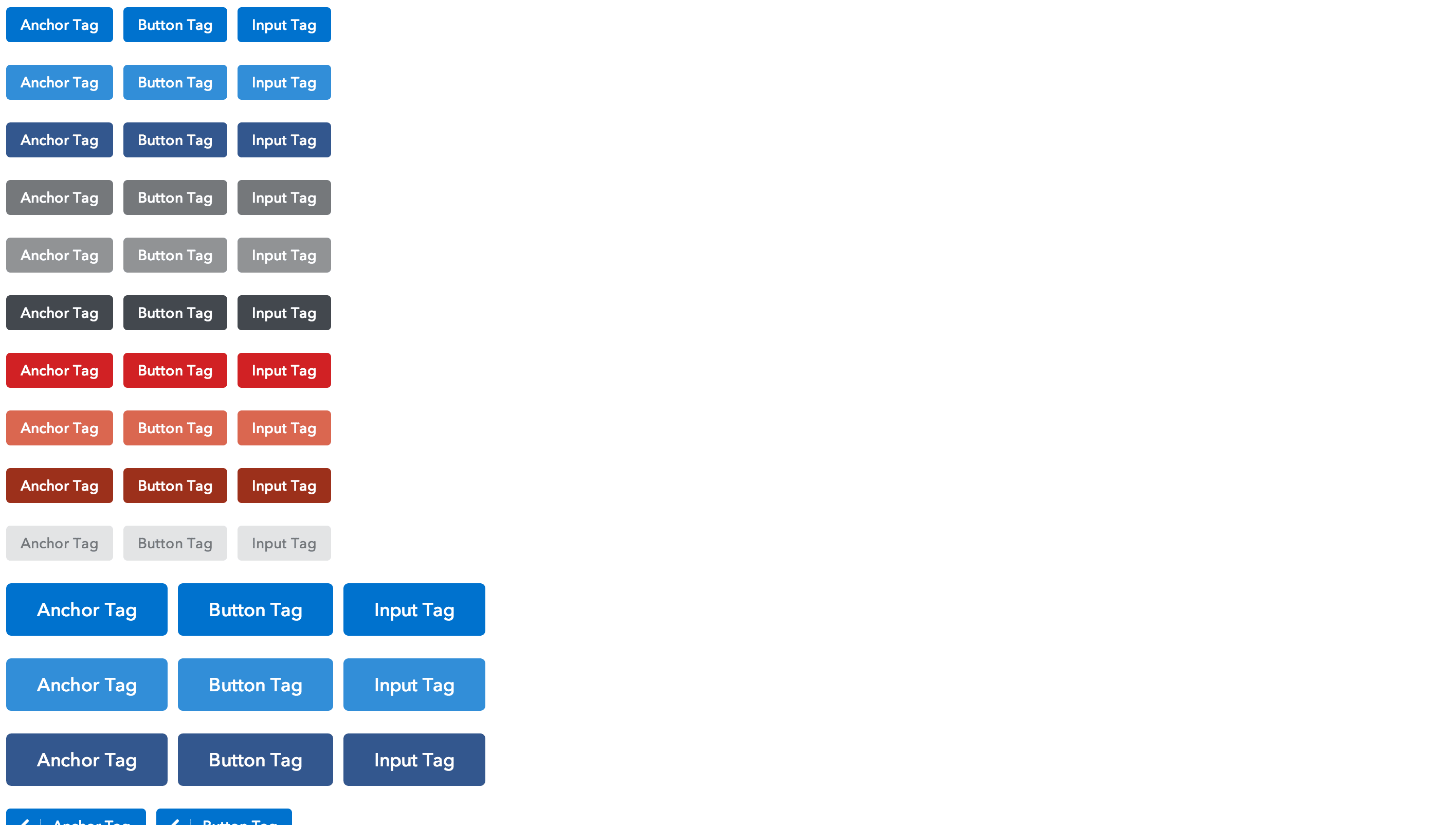Select the dark blue Input Tag button
This screenshot has width=1456, height=825.
(283, 140)
